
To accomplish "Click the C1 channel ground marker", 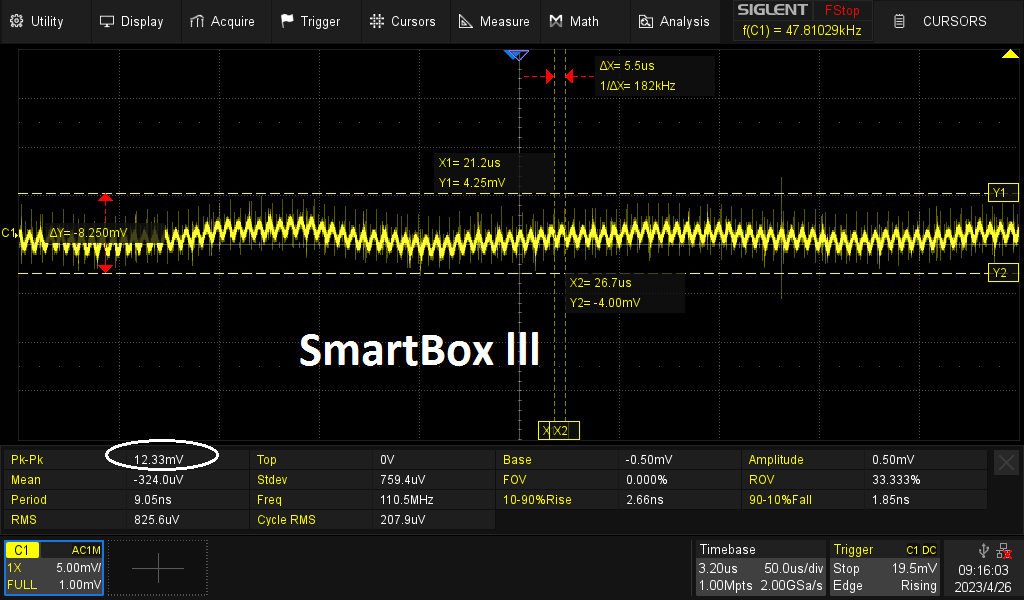I will 9,232.
